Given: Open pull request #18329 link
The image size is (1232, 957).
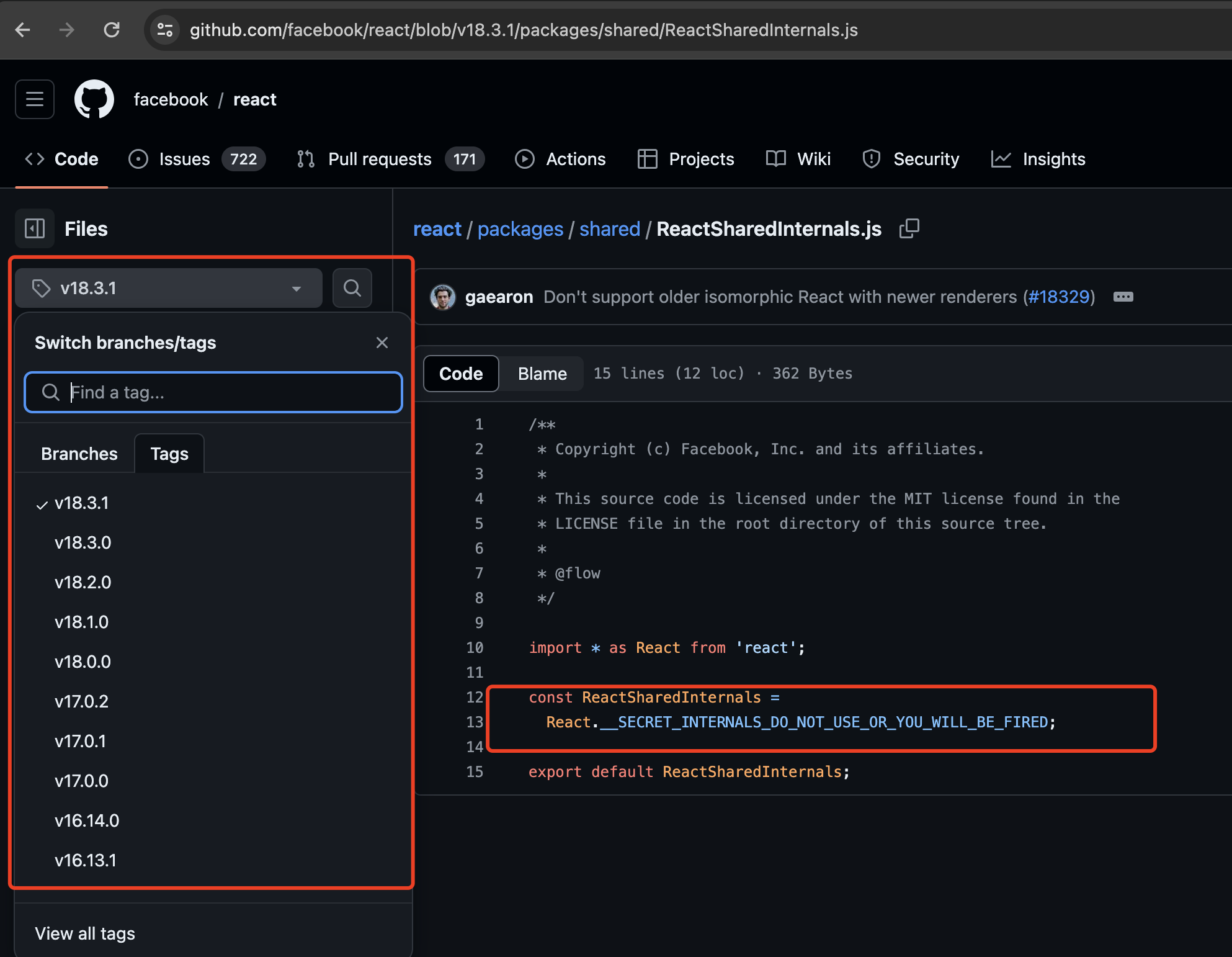Looking at the screenshot, I should [1059, 297].
